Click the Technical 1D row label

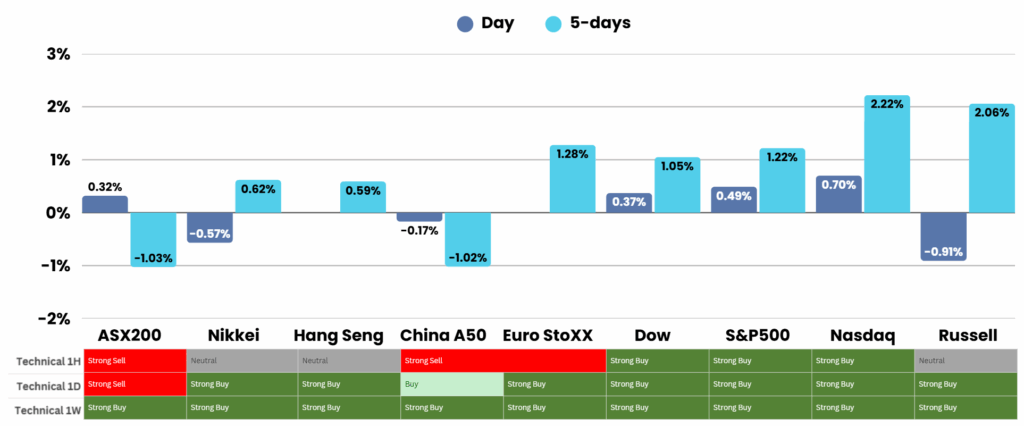(x=42, y=384)
